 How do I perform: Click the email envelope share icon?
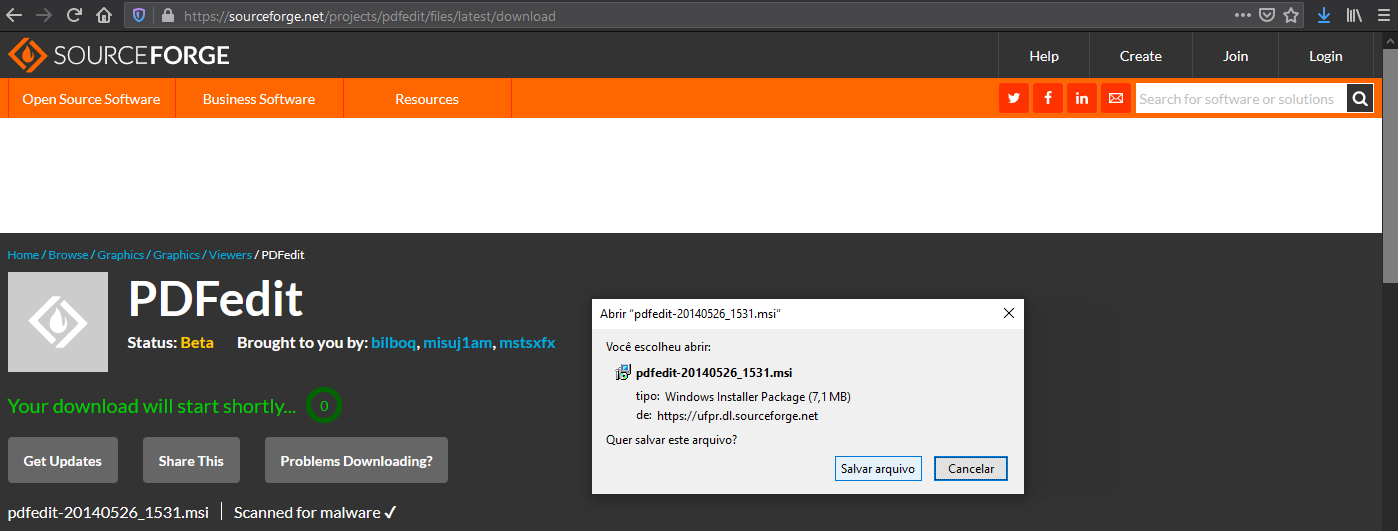1116,99
